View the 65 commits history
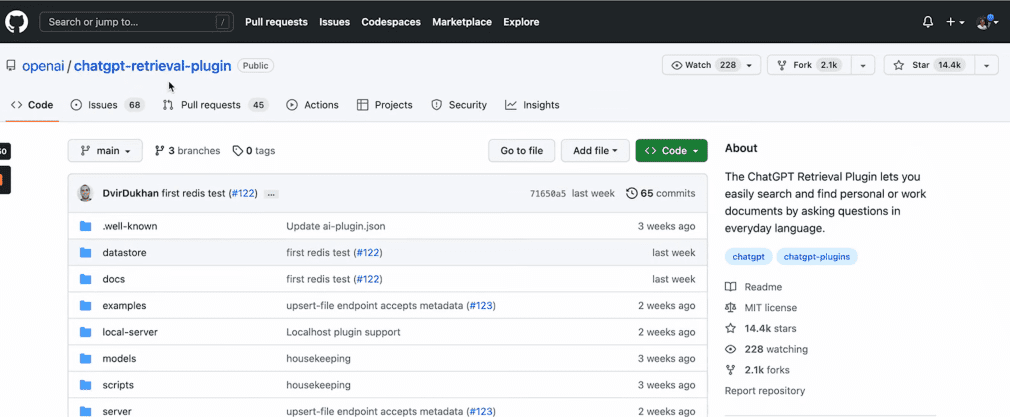The height and width of the screenshot is (417, 1010). pyautogui.click(x=661, y=193)
